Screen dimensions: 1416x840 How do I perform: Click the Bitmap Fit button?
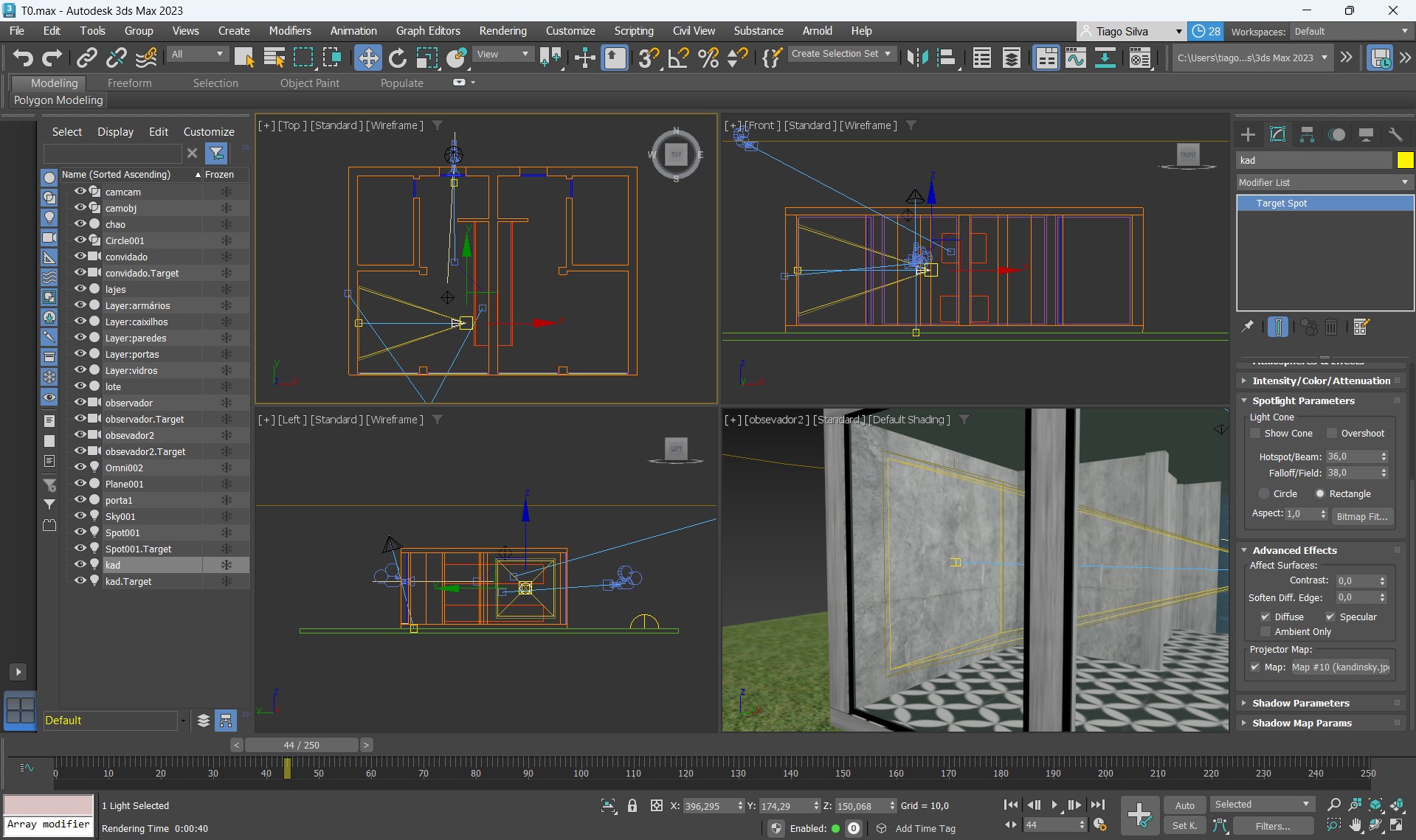coord(1361,516)
